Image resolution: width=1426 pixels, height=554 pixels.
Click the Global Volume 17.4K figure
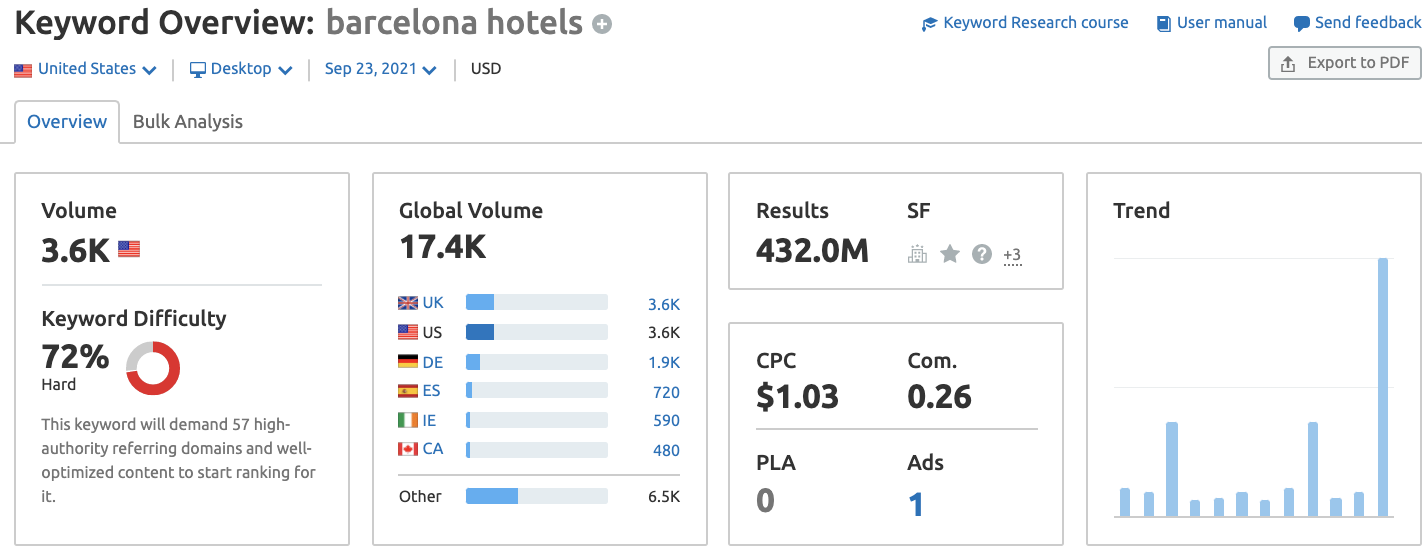click(442, 246)
